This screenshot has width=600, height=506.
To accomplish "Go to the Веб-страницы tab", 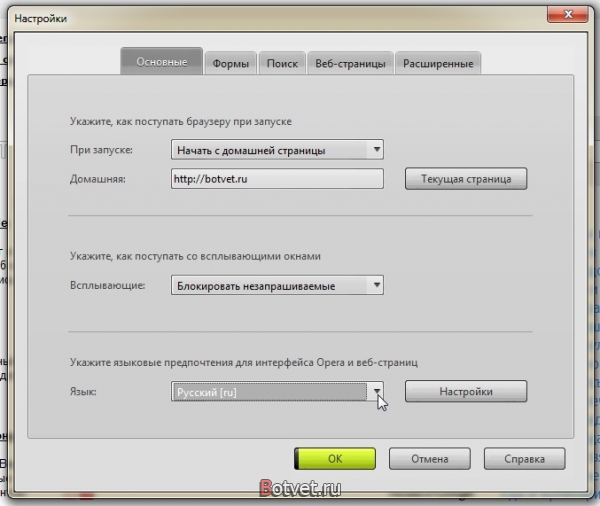I will point(350,64).
